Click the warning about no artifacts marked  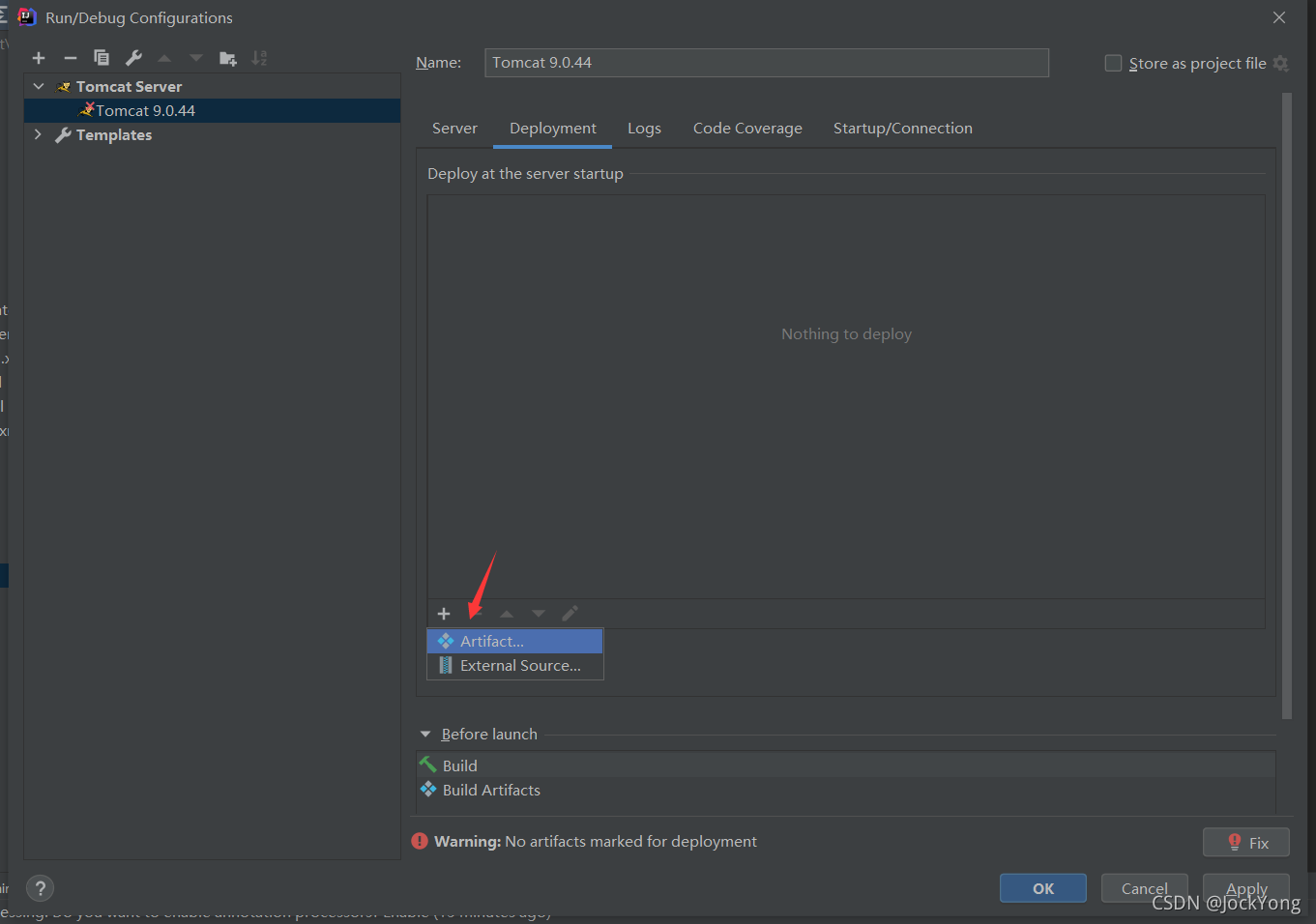(x=596, y=842)
